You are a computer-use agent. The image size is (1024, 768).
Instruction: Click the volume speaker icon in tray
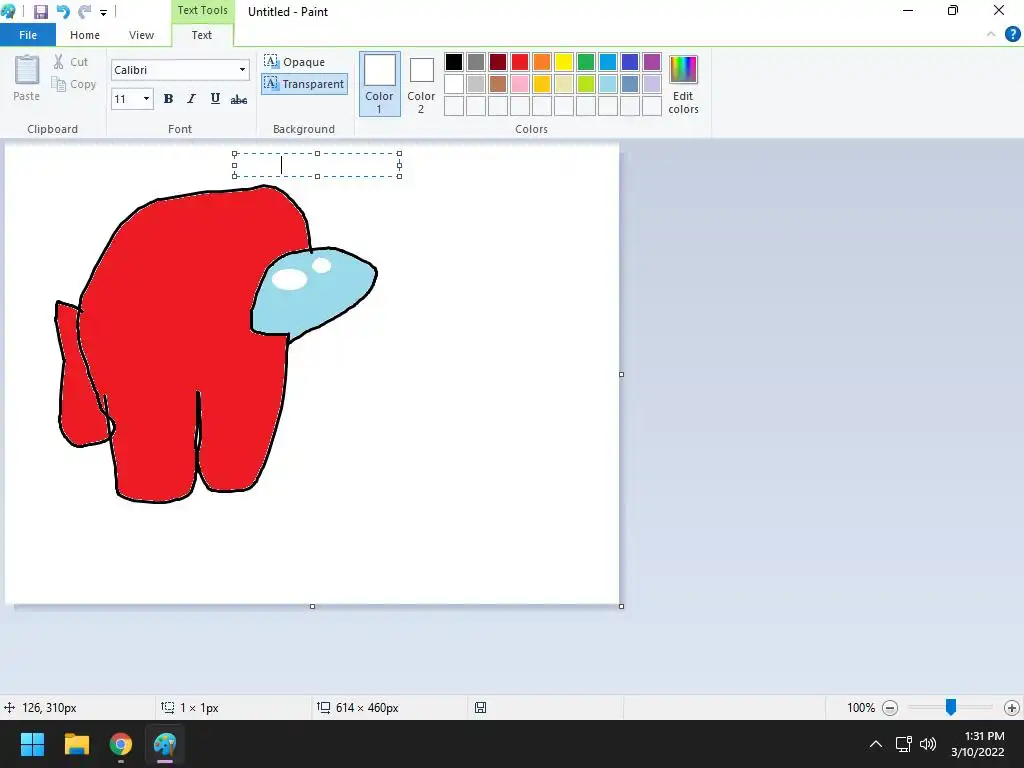[x=928, y=744]
